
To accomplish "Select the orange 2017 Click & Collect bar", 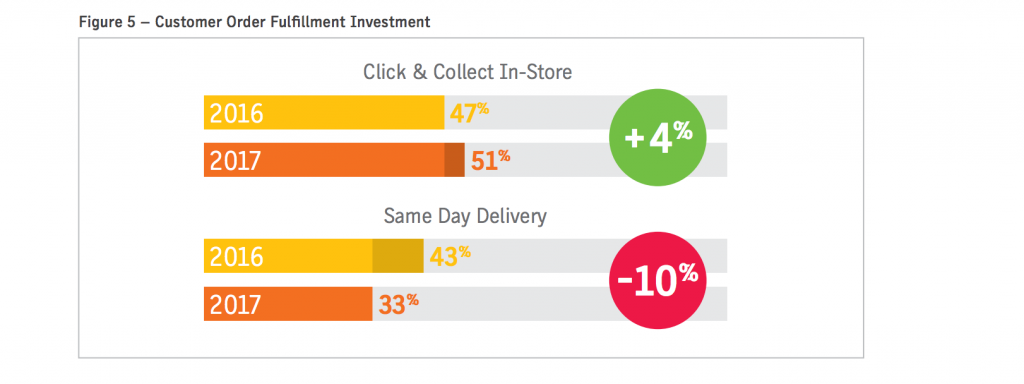I will click(x=334, y=160).
